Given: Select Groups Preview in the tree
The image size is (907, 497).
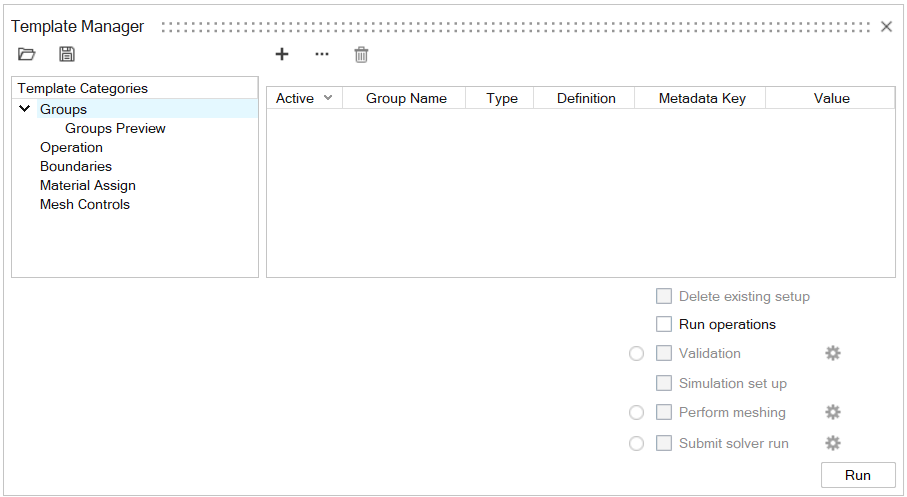Looking at the screenshot, I should [115, 128].
